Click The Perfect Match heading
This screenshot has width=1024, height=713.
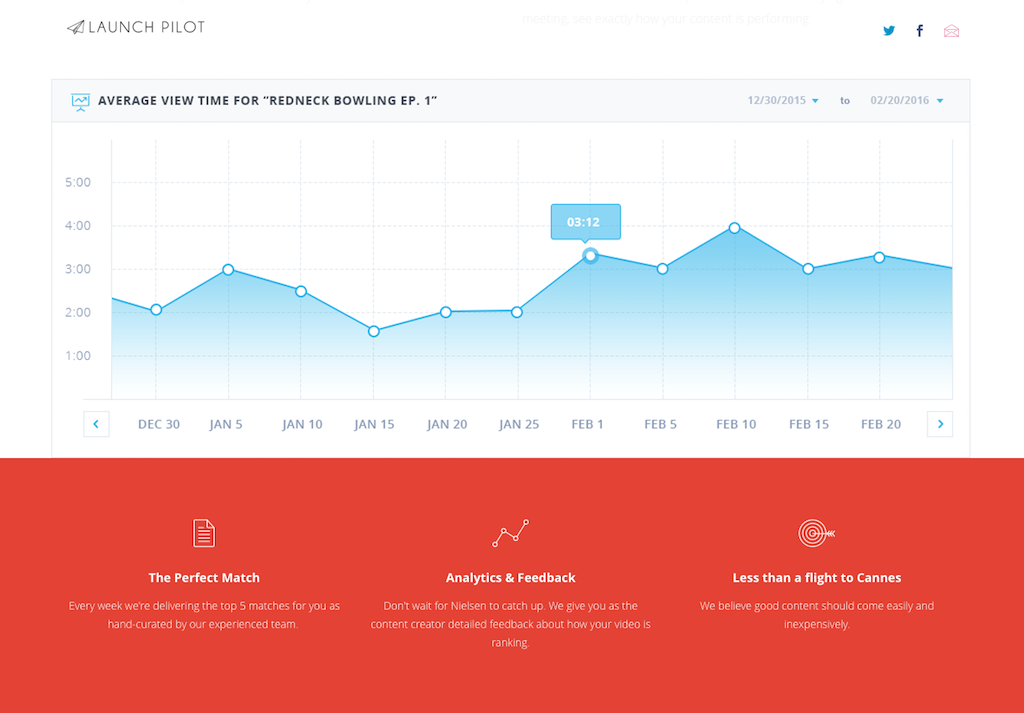tap(204, 578)
